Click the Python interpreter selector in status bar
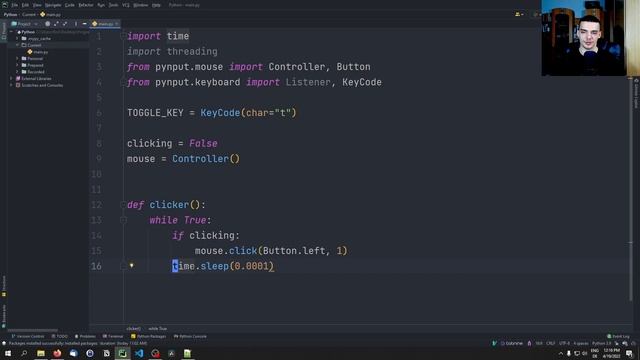The width and height of the screenshot is (640, 360). click(602, 343)
